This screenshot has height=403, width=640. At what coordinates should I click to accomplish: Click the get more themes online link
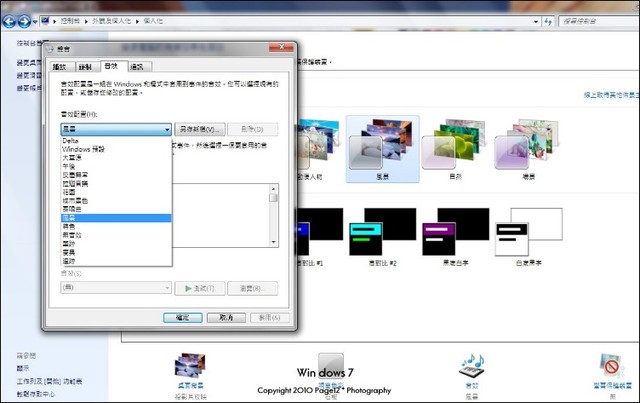pos(611,95)
